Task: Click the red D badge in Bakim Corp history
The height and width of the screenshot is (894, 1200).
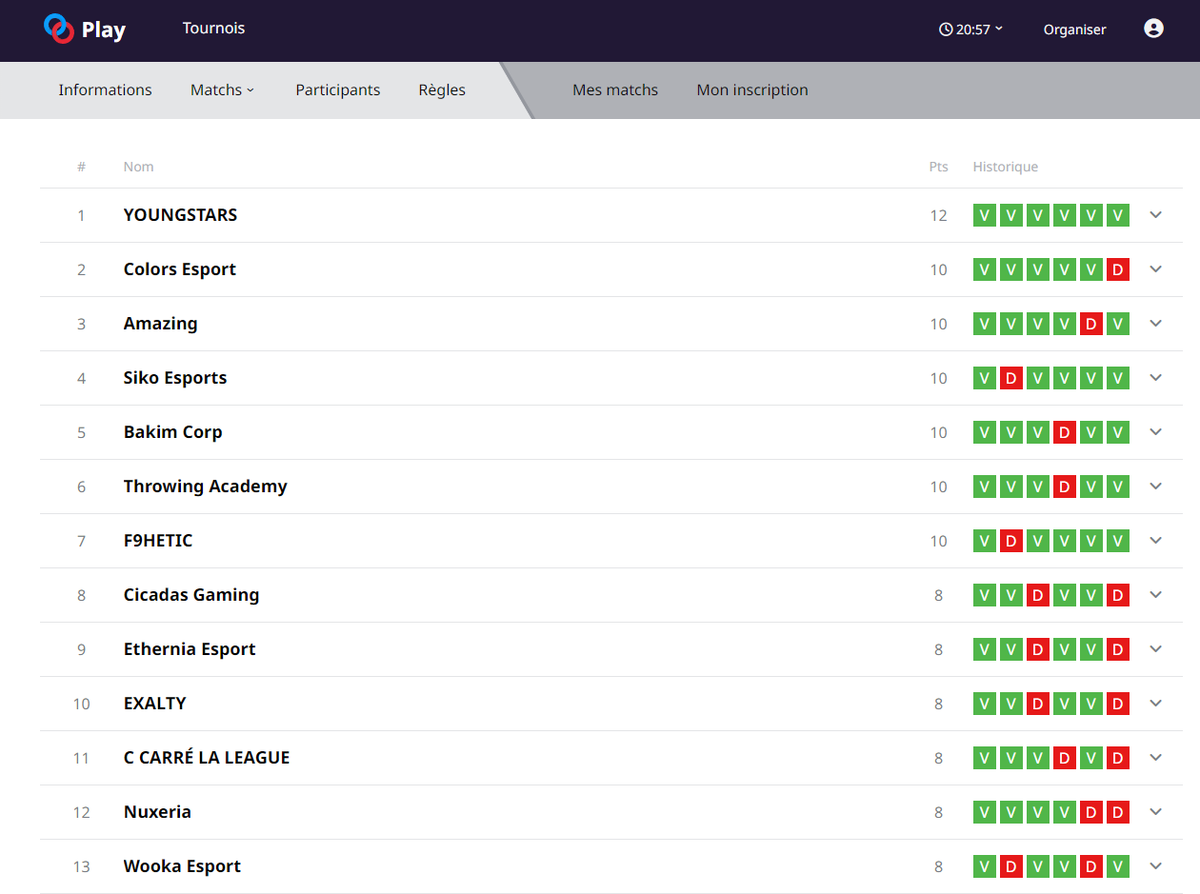Action: coord(1065,432)
